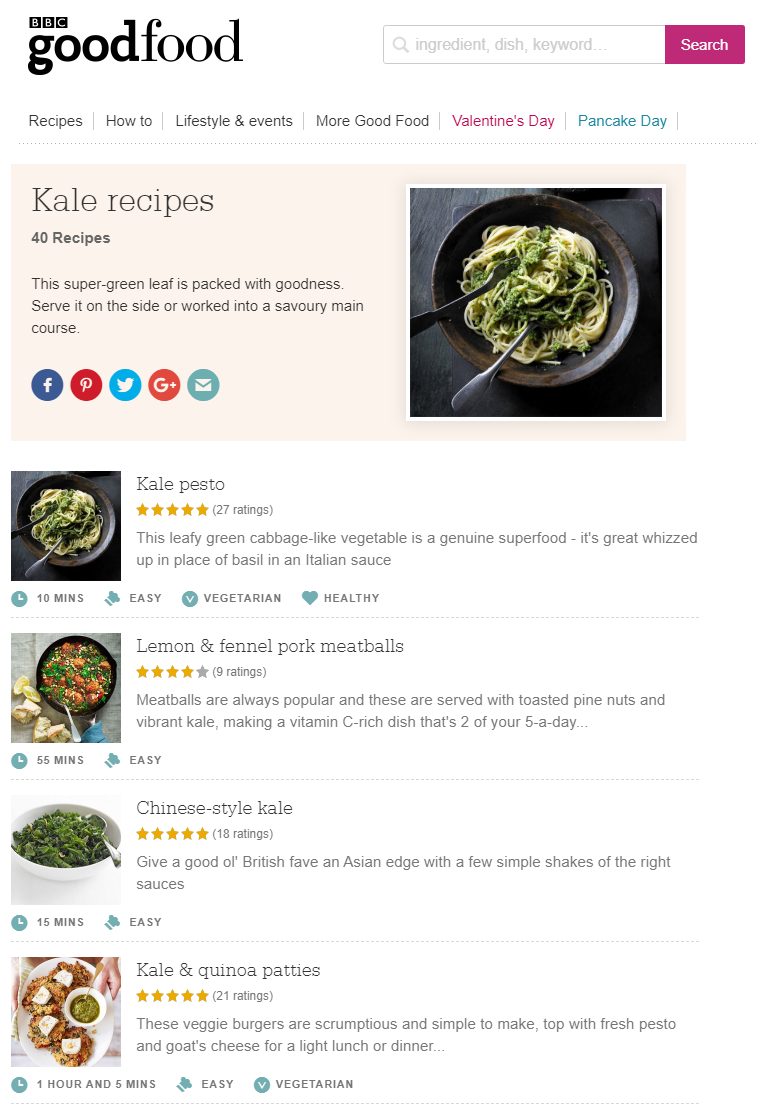757x1106 pixels.
Task: Select More Good Food menu item
Action: [x=372, y=121]
